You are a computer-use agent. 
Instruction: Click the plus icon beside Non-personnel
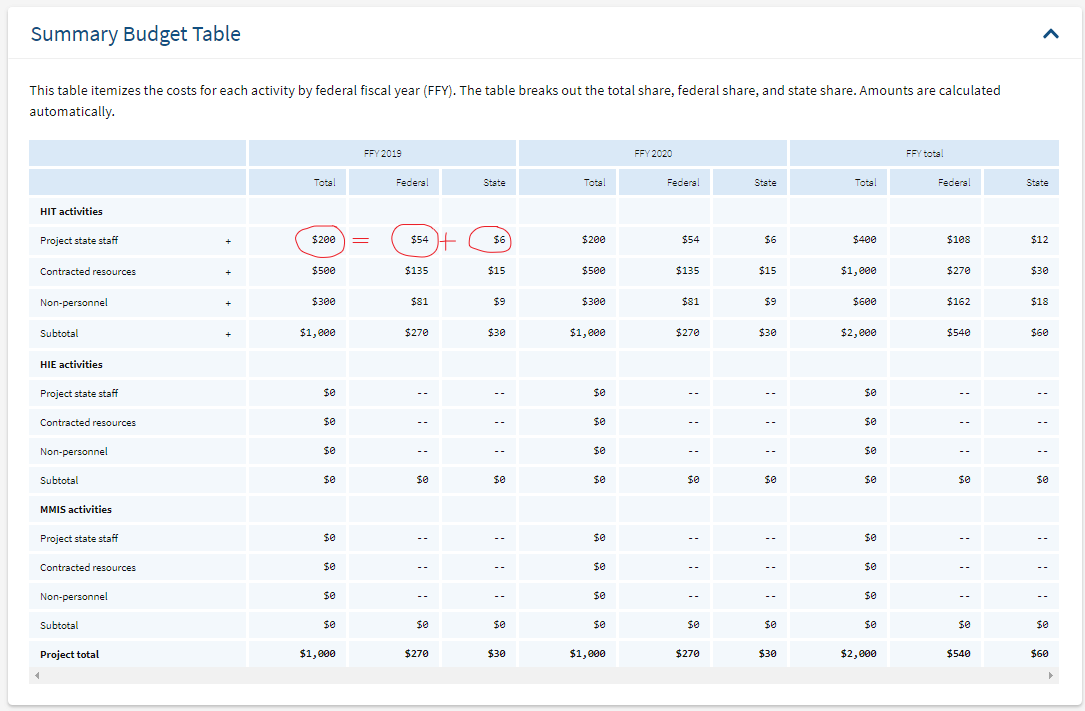click(228, 302)
